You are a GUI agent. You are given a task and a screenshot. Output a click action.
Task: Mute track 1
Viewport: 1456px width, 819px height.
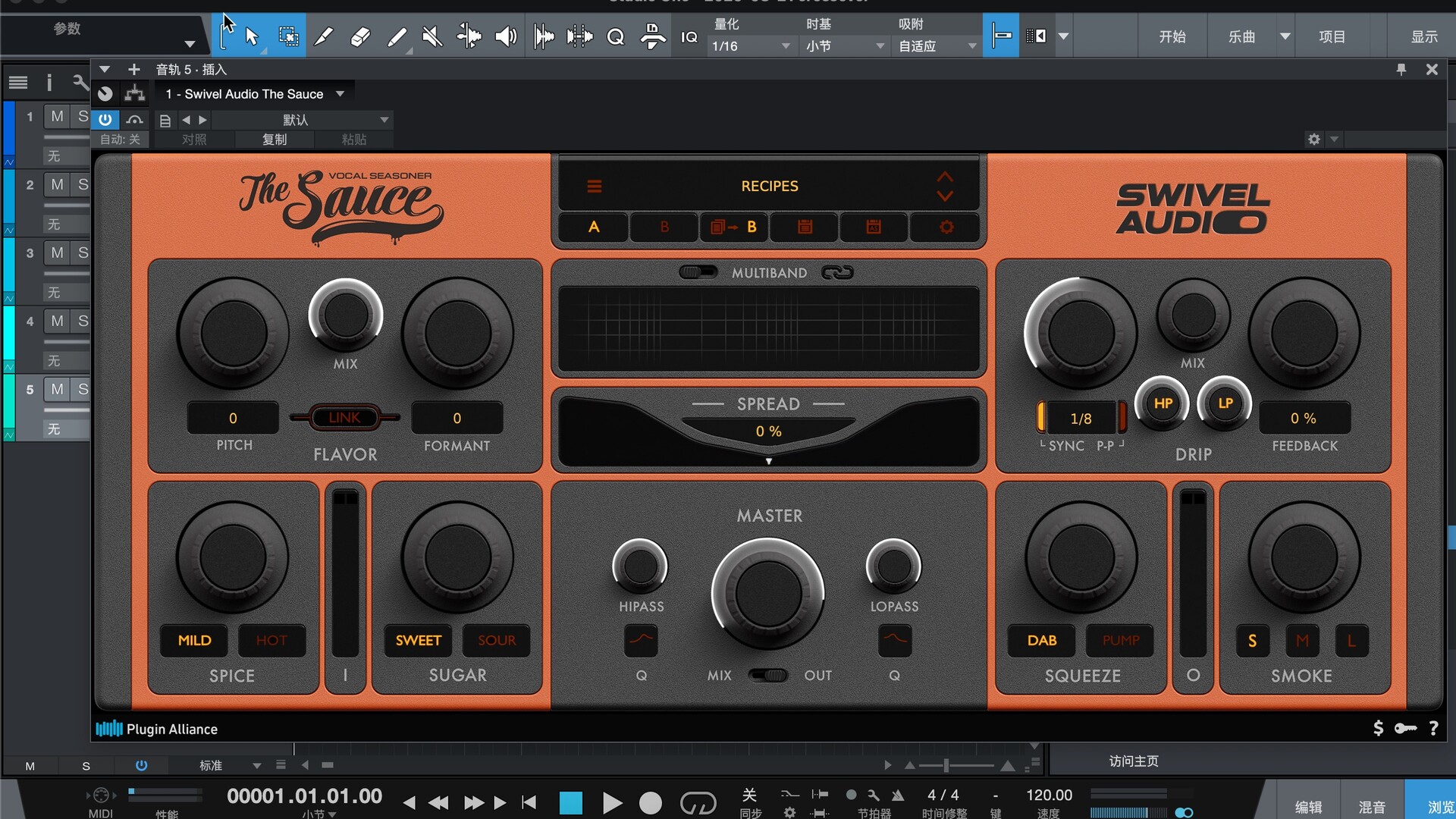[x=58, y=116]
